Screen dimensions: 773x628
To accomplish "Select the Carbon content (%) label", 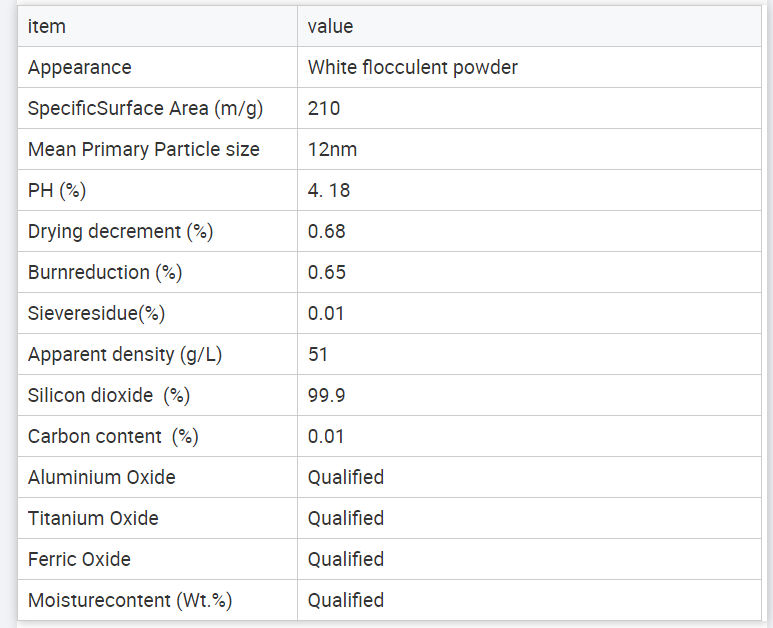I will click(113, 436).
